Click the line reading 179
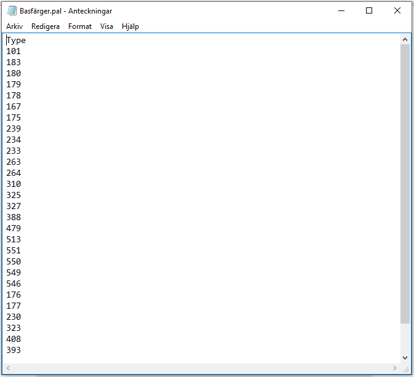The image size is (414, 377). coord(13,84)
